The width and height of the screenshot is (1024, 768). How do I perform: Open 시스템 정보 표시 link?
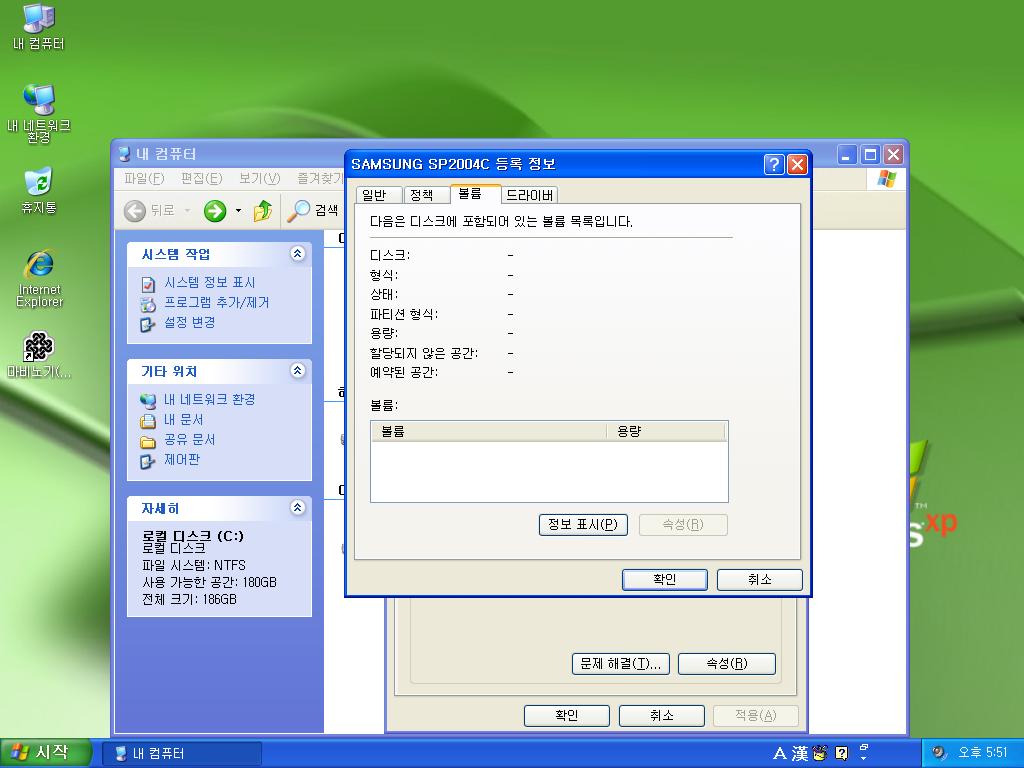point(209,283)
